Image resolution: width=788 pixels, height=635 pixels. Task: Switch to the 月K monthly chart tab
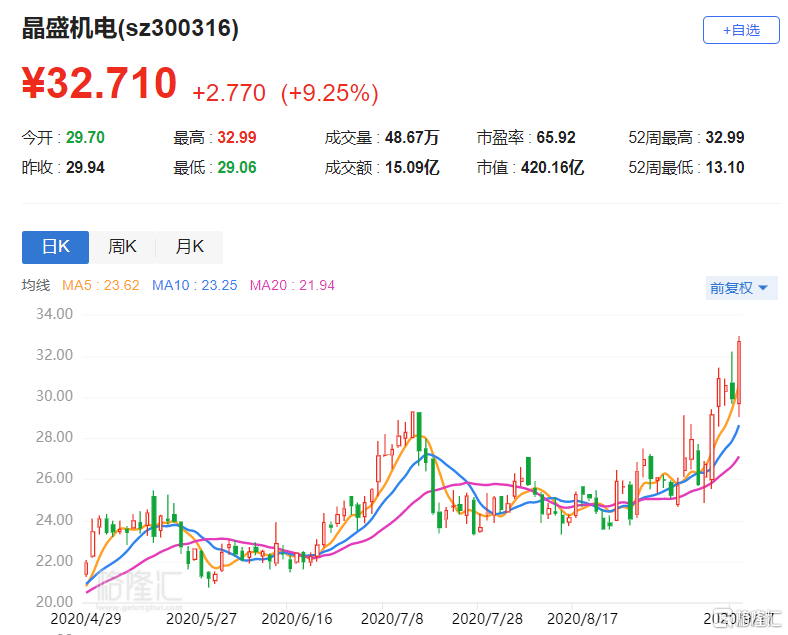[x=189, y=247]
